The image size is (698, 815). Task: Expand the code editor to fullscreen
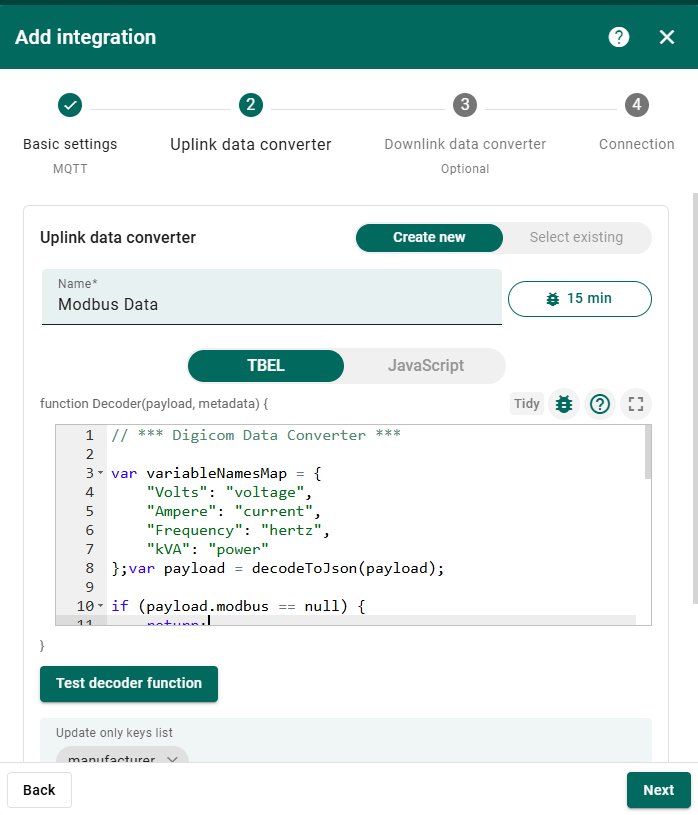pos(635,404)
